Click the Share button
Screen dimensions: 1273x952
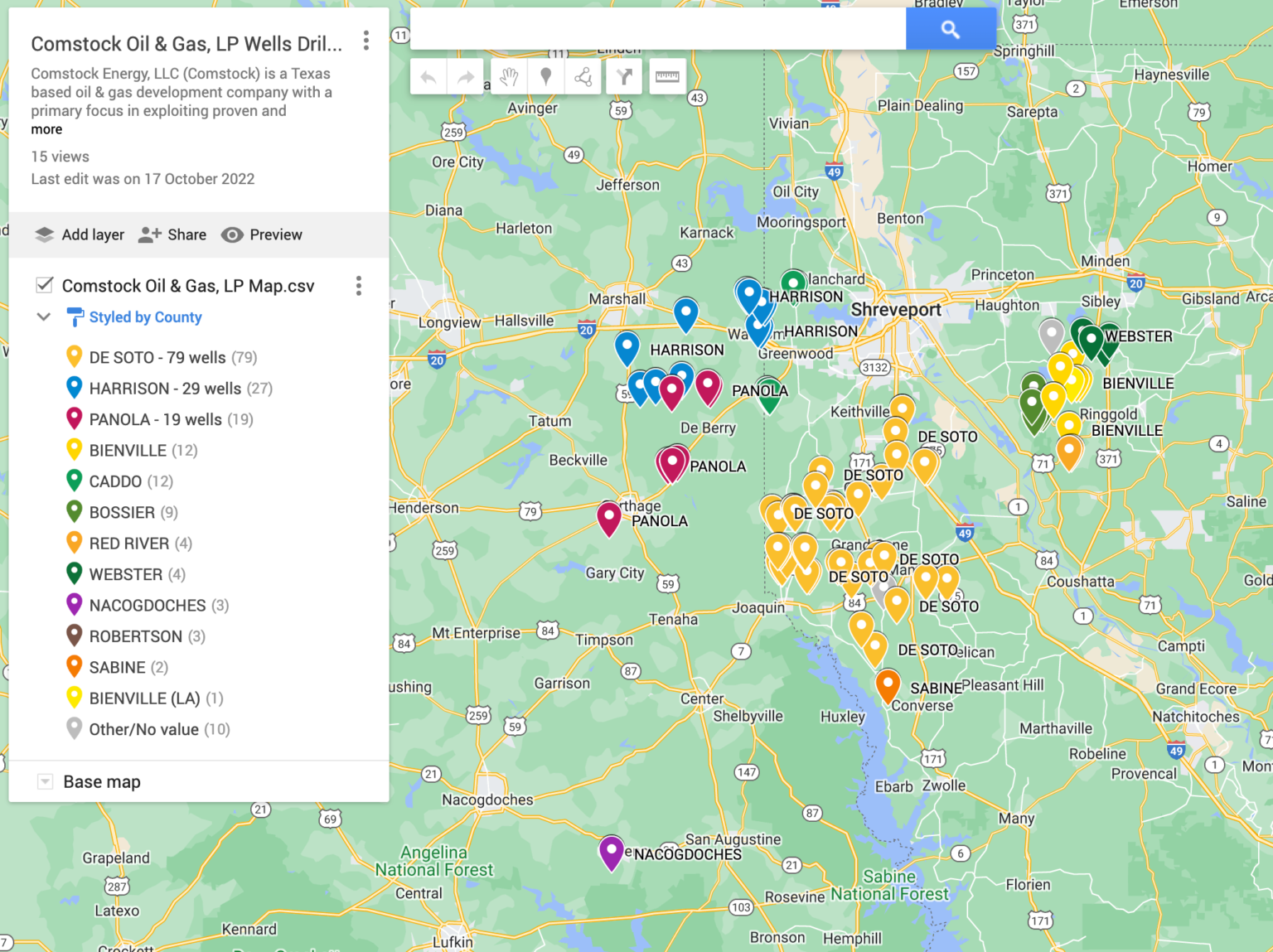point(172,234)
